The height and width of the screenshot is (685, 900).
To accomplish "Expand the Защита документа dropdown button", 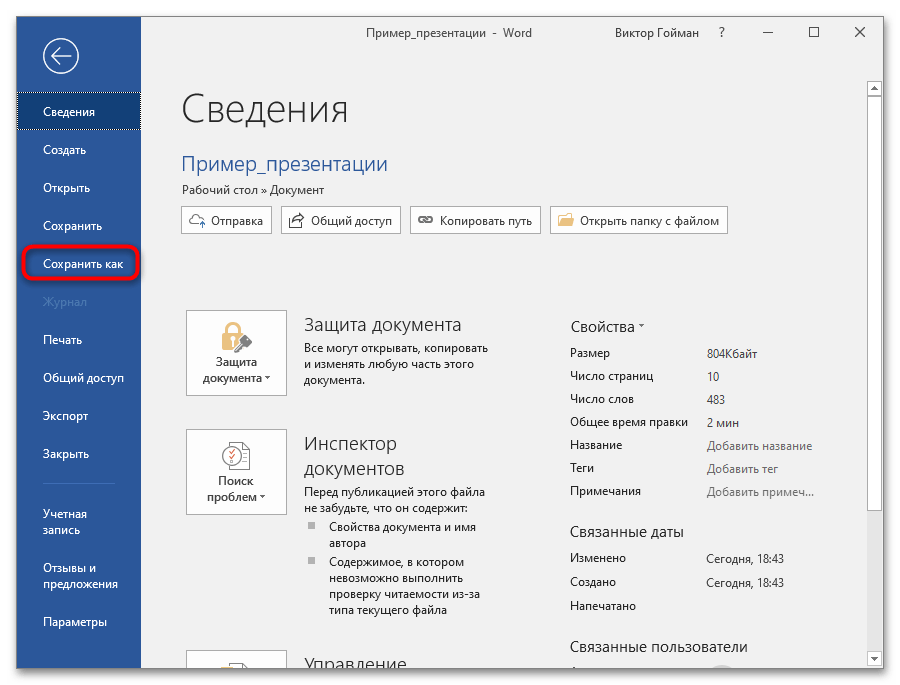I will [236, 353].
